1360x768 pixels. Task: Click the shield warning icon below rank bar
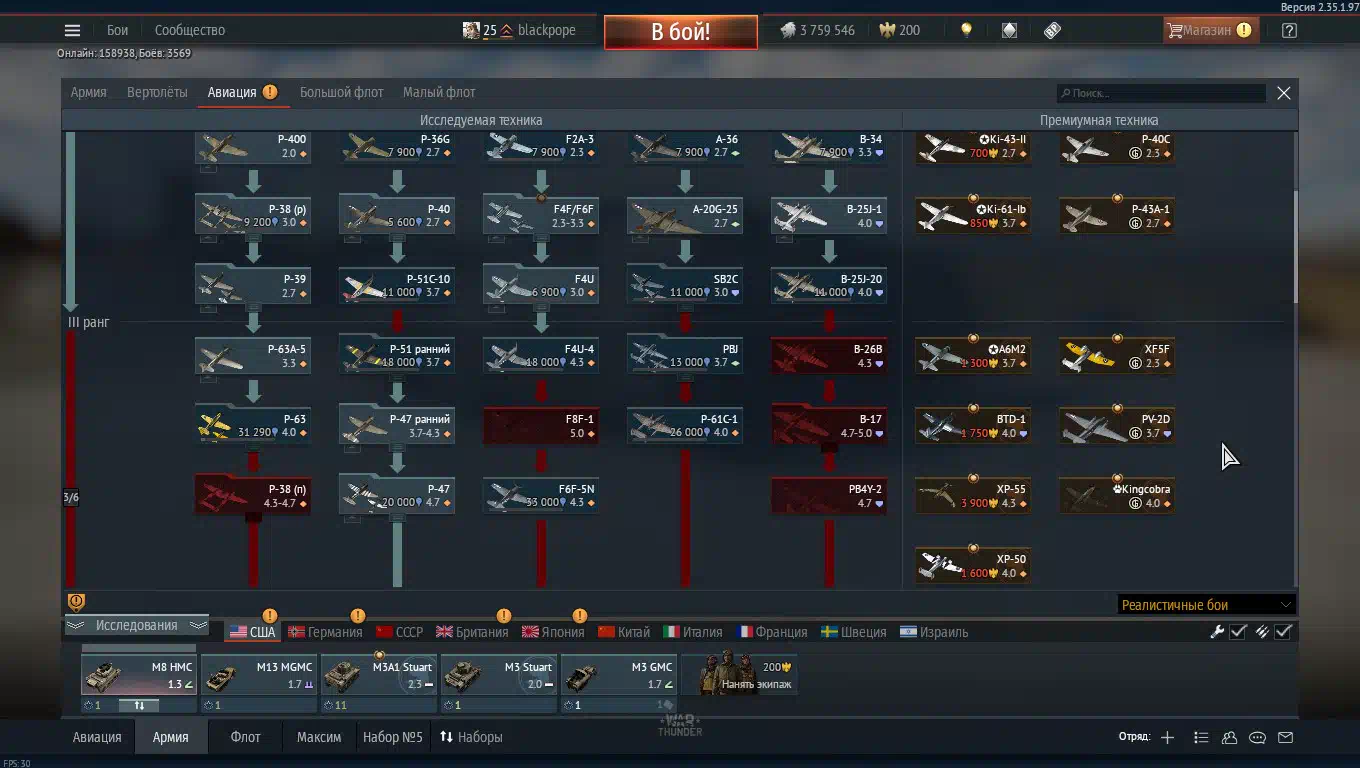coord(76,602)
